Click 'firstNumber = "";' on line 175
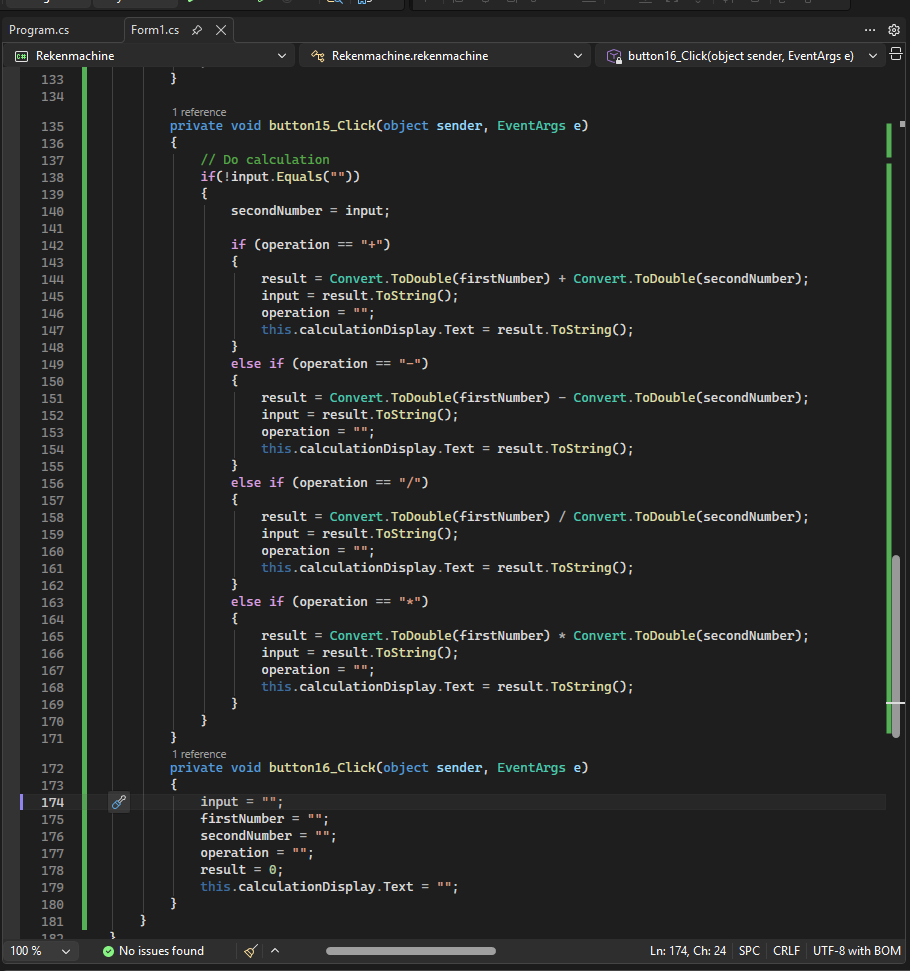 tap(265, 819)
